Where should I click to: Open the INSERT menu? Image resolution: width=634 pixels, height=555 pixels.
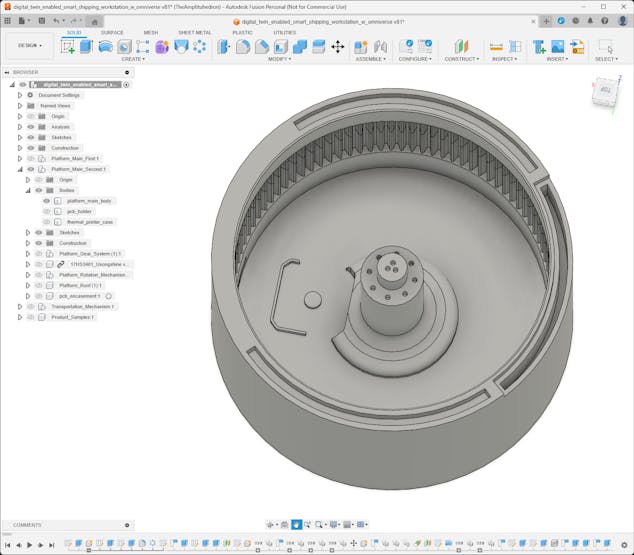(557, 59)
